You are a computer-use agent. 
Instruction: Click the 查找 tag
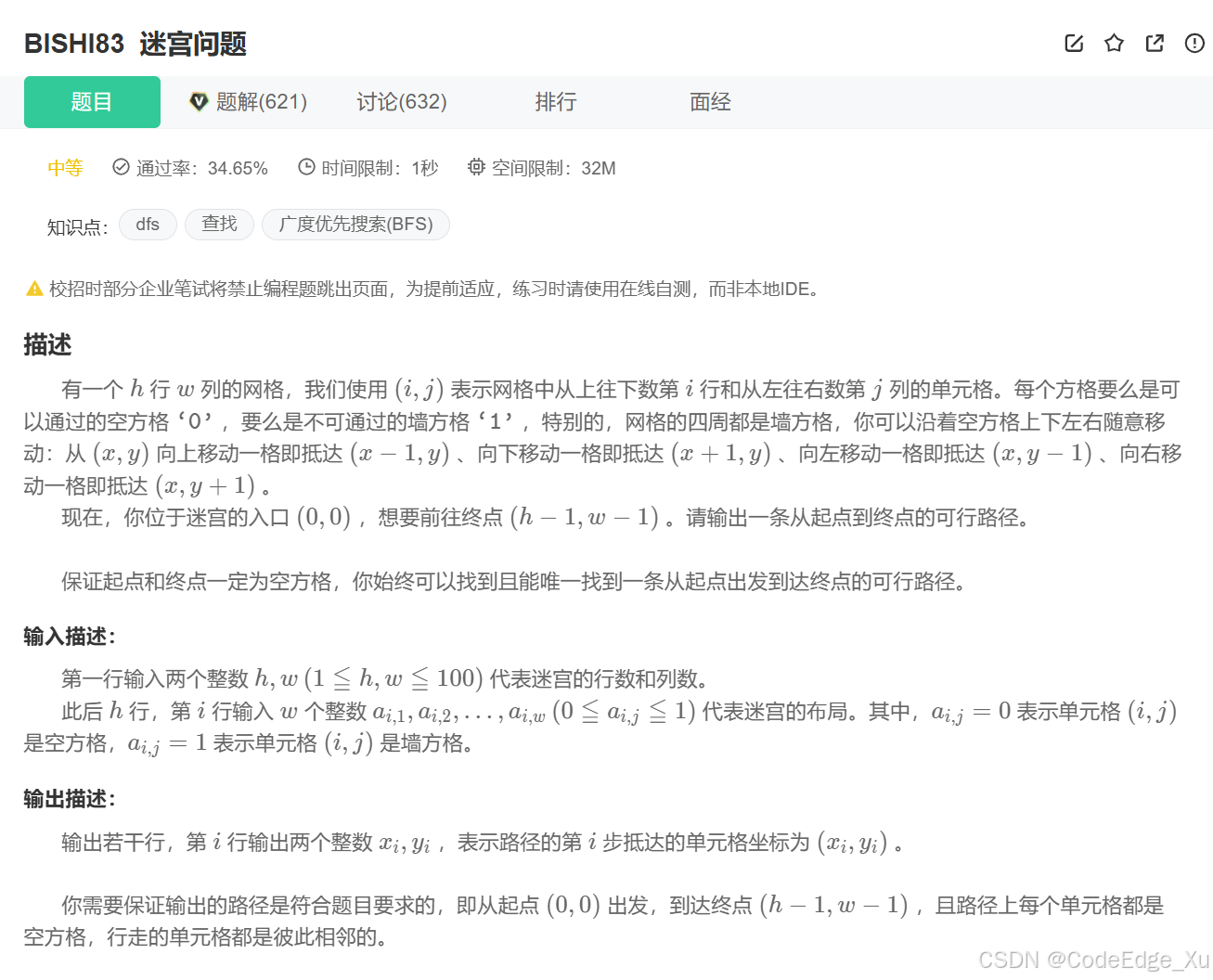(x=219, y=225)
